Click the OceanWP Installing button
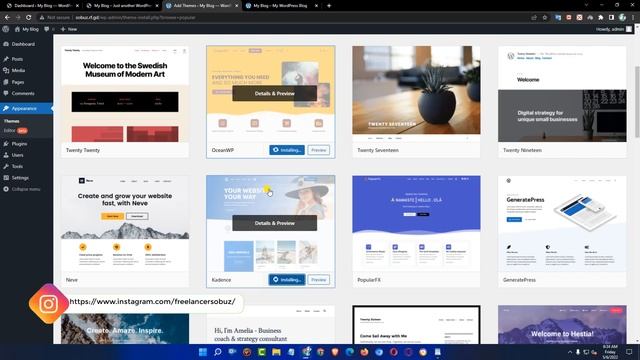 click(287, 150)
